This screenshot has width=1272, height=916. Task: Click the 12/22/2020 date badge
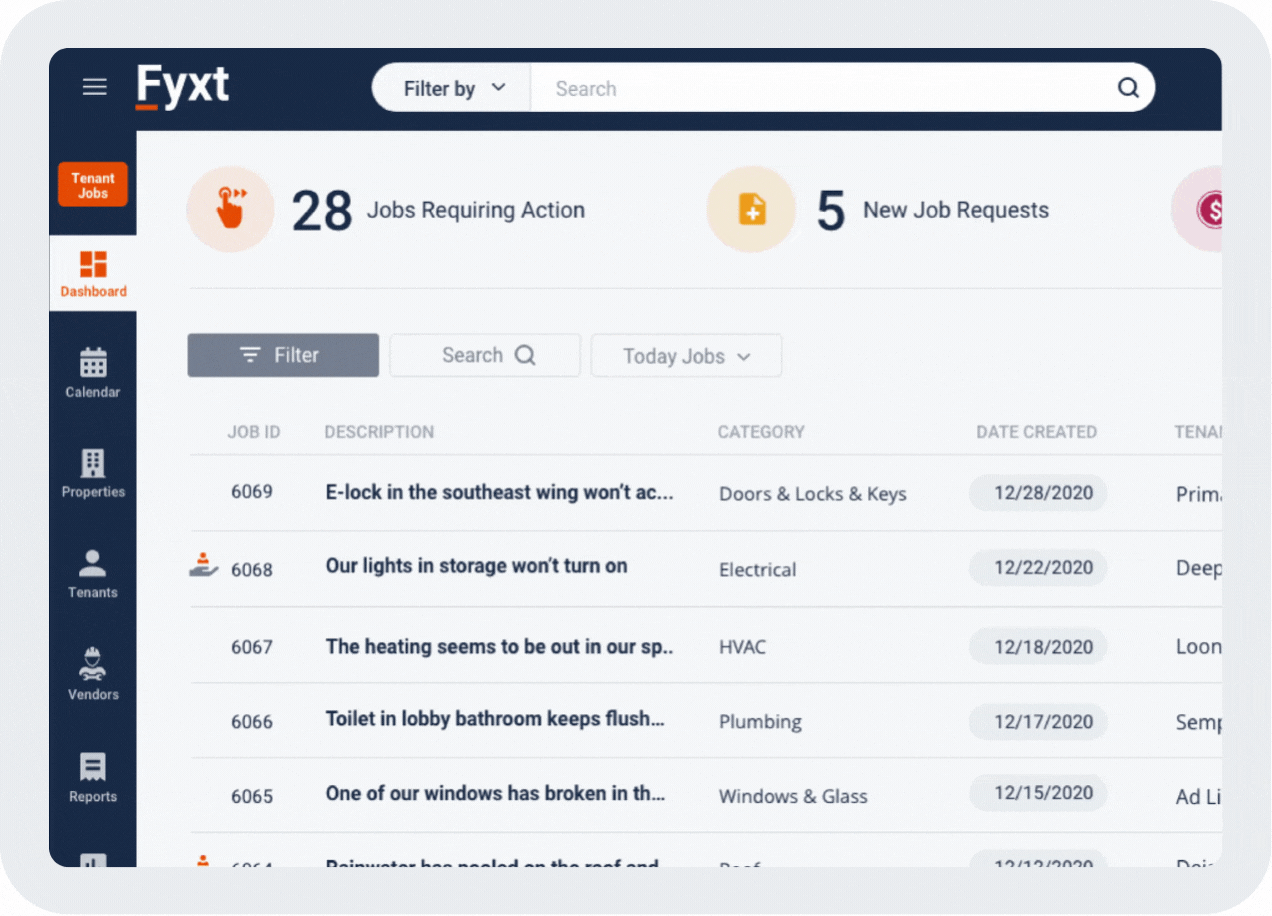(1038, 567)
